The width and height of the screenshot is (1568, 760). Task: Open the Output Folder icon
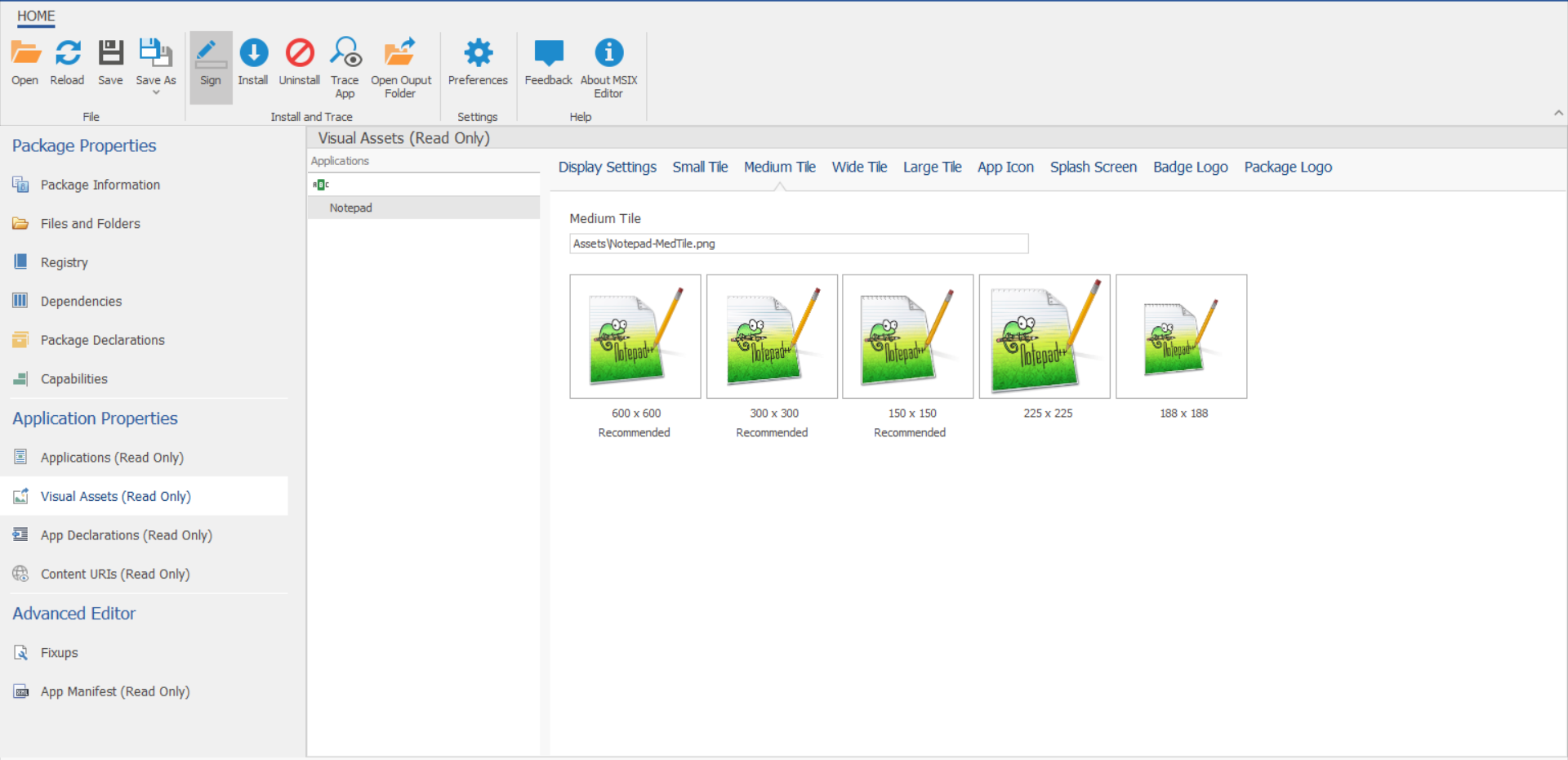tap(400, 52)
